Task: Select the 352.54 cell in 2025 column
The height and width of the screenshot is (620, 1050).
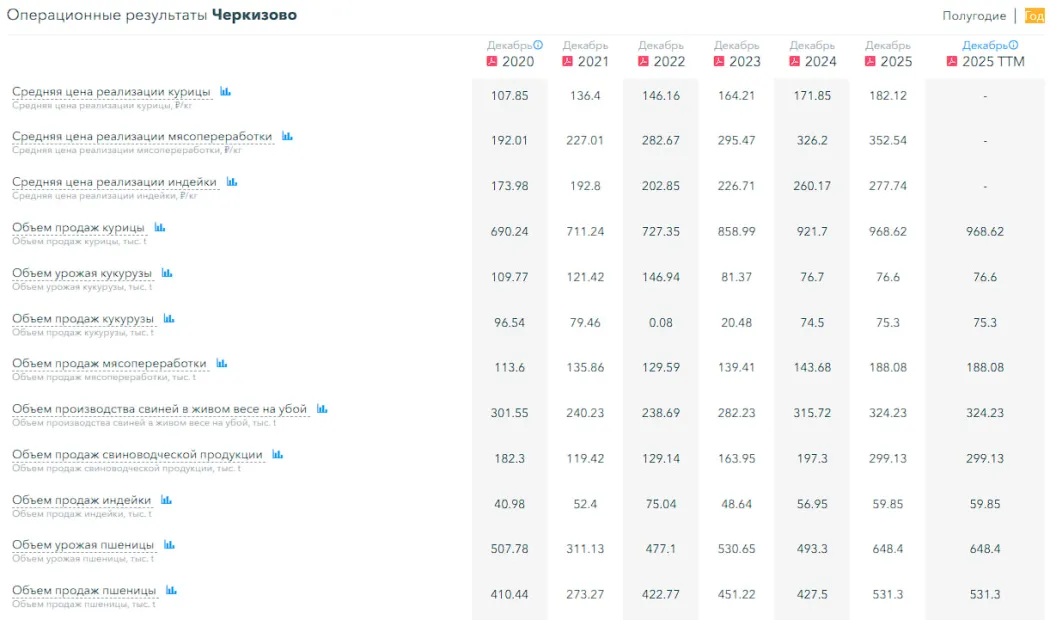Action: pos(888,141)
